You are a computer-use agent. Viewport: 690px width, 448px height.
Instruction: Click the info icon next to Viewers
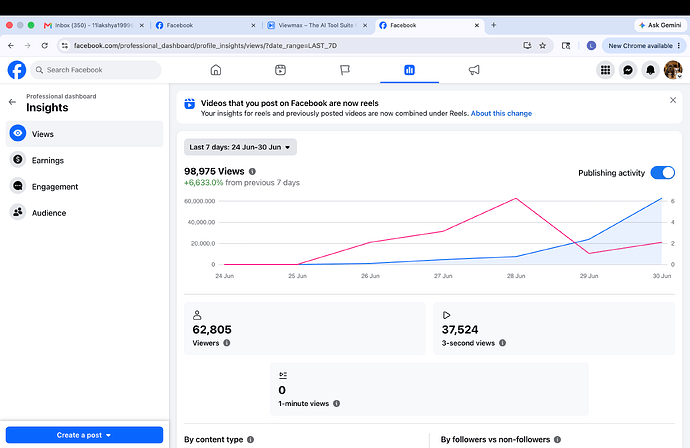click(227, 343)
